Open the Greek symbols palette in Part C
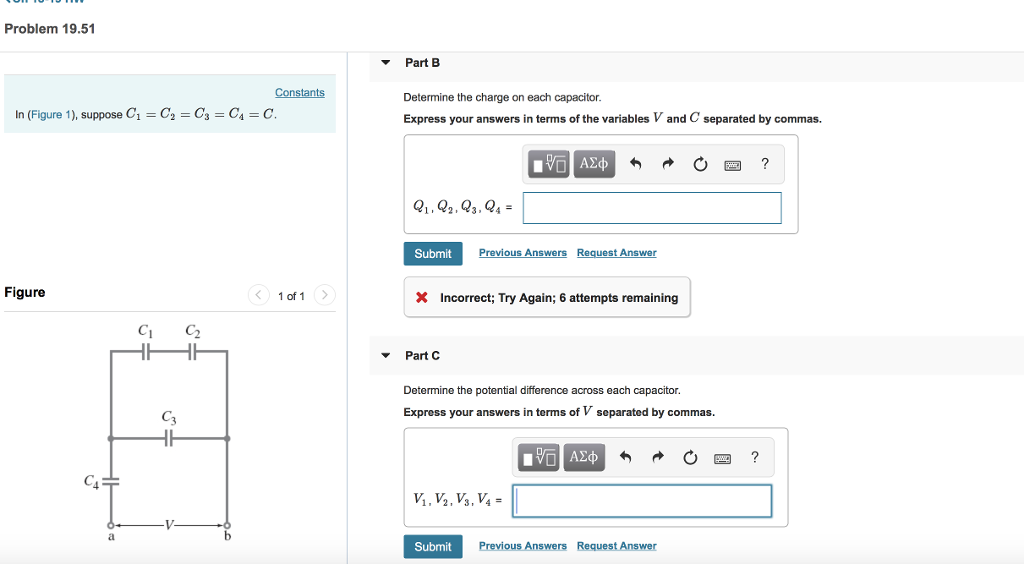 tap(586, 458)
